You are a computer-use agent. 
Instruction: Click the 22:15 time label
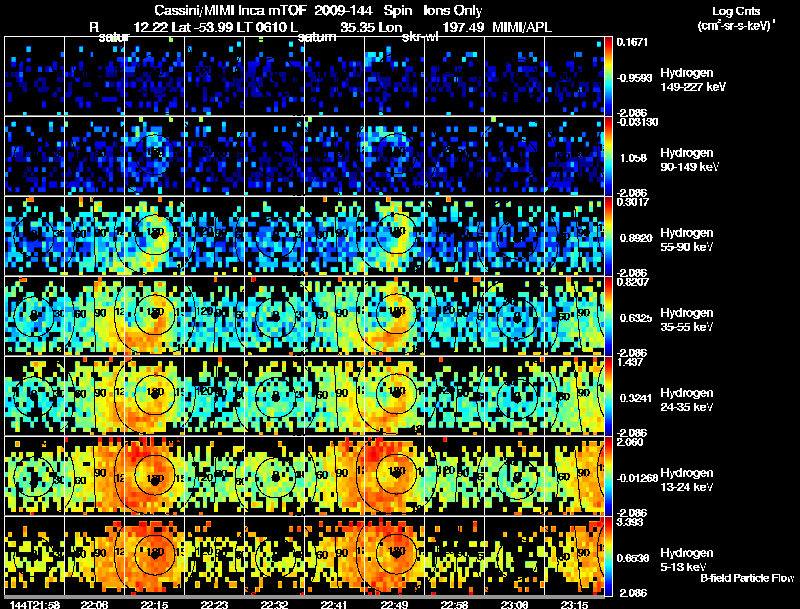155,604
